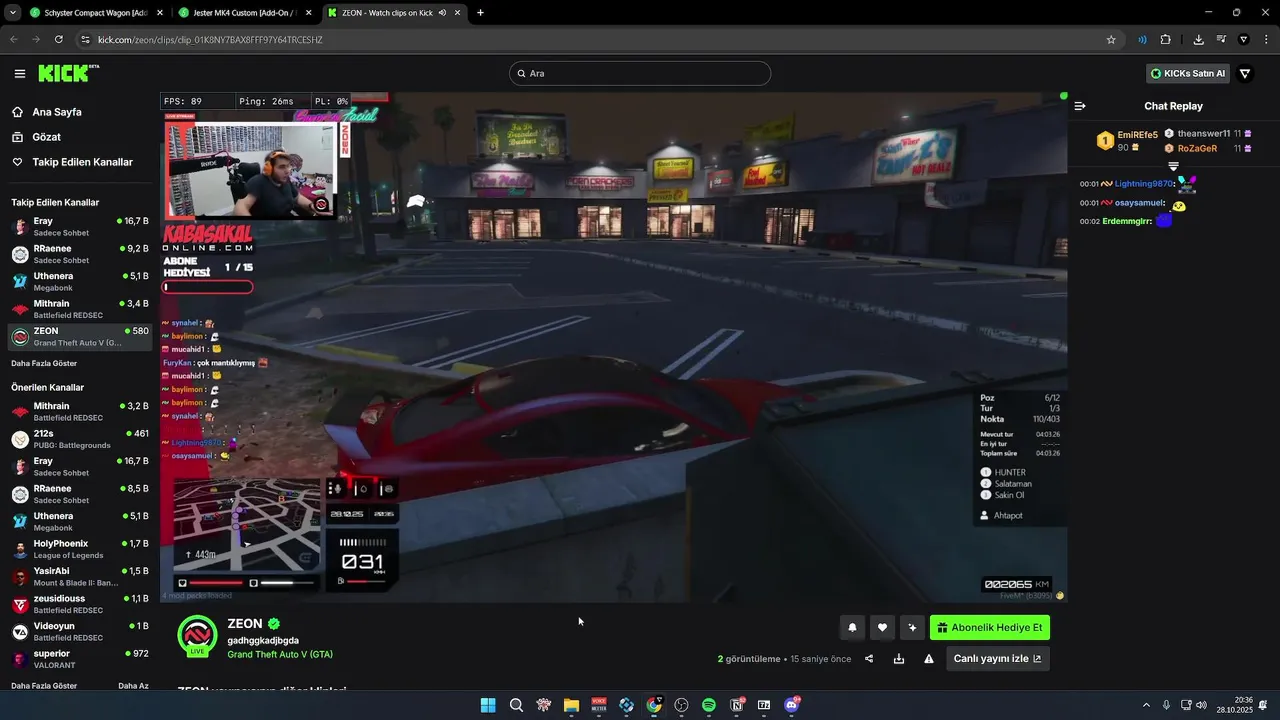Open Videoyun channel in recommended list

tap(80, 632)
